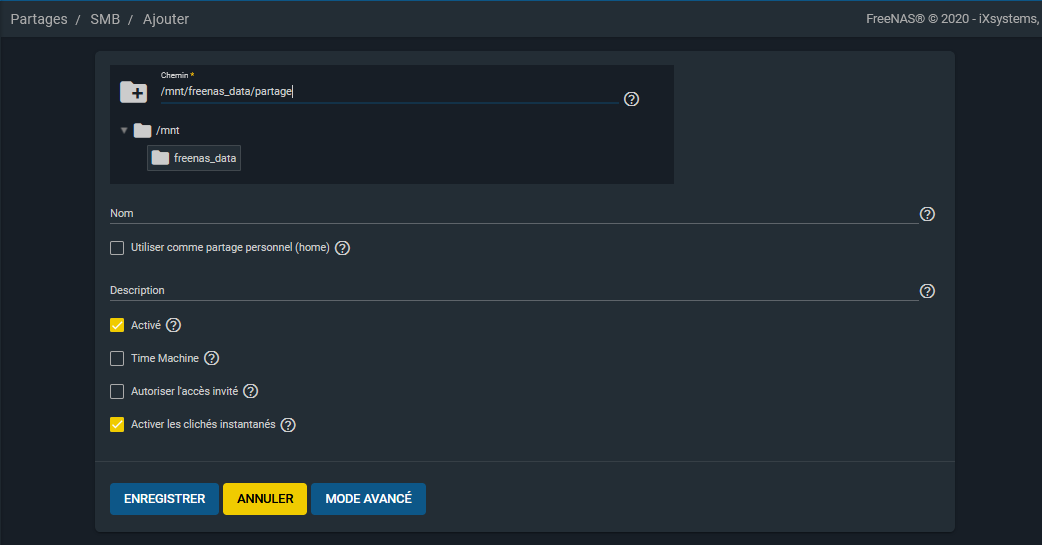Show help for the home share option
The width and height of the screenshot is (1042, 545).
click(x=342, y=248)
